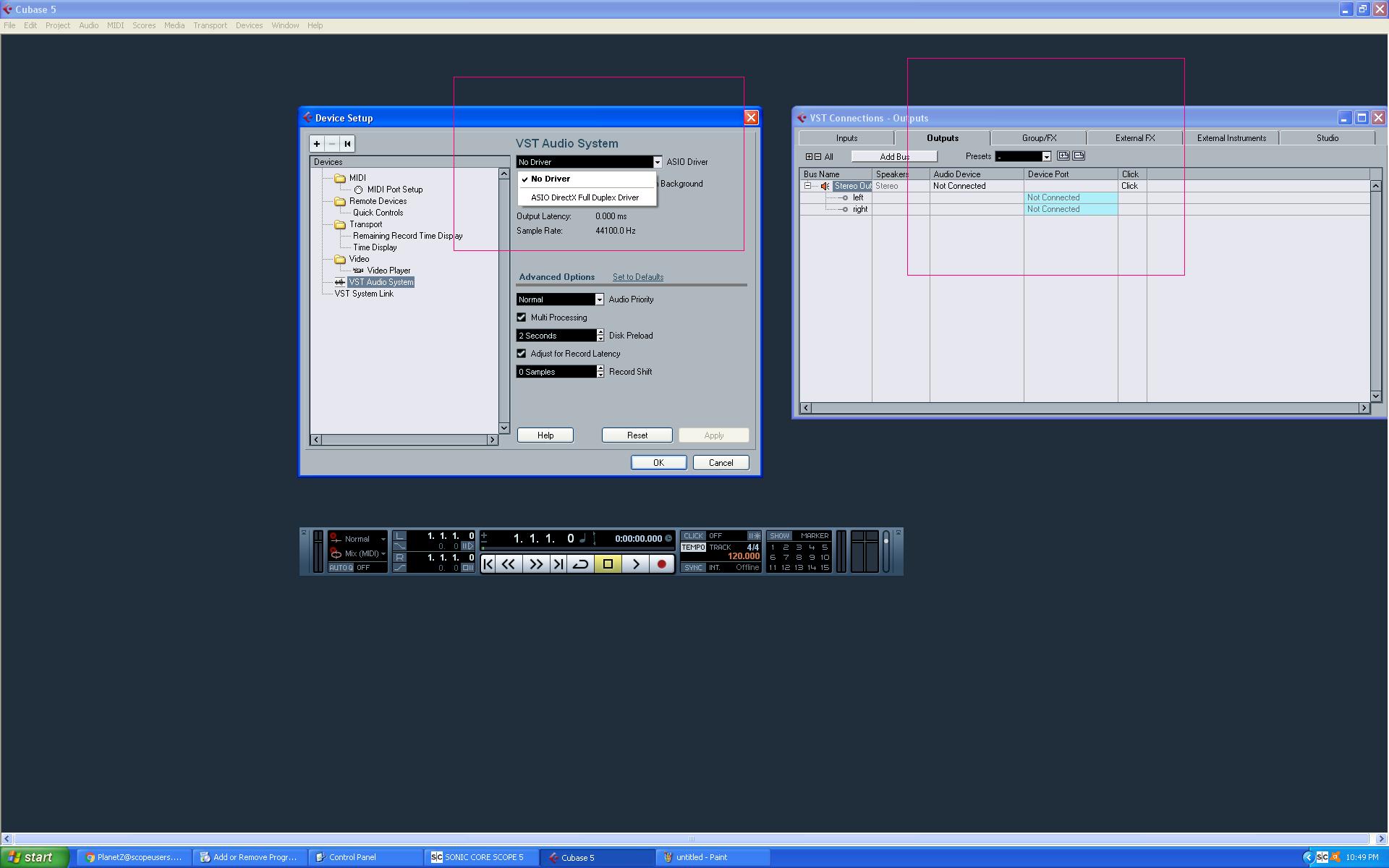
Task: Toggle the cycle loop button
Action: tap(580, 564)
